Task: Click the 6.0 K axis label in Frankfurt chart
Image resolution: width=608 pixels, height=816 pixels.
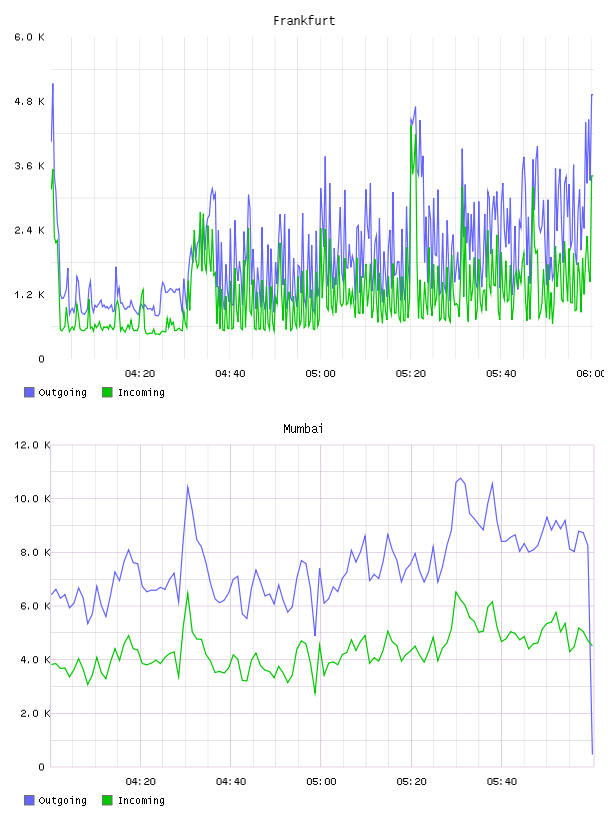Action: point(30,37)
